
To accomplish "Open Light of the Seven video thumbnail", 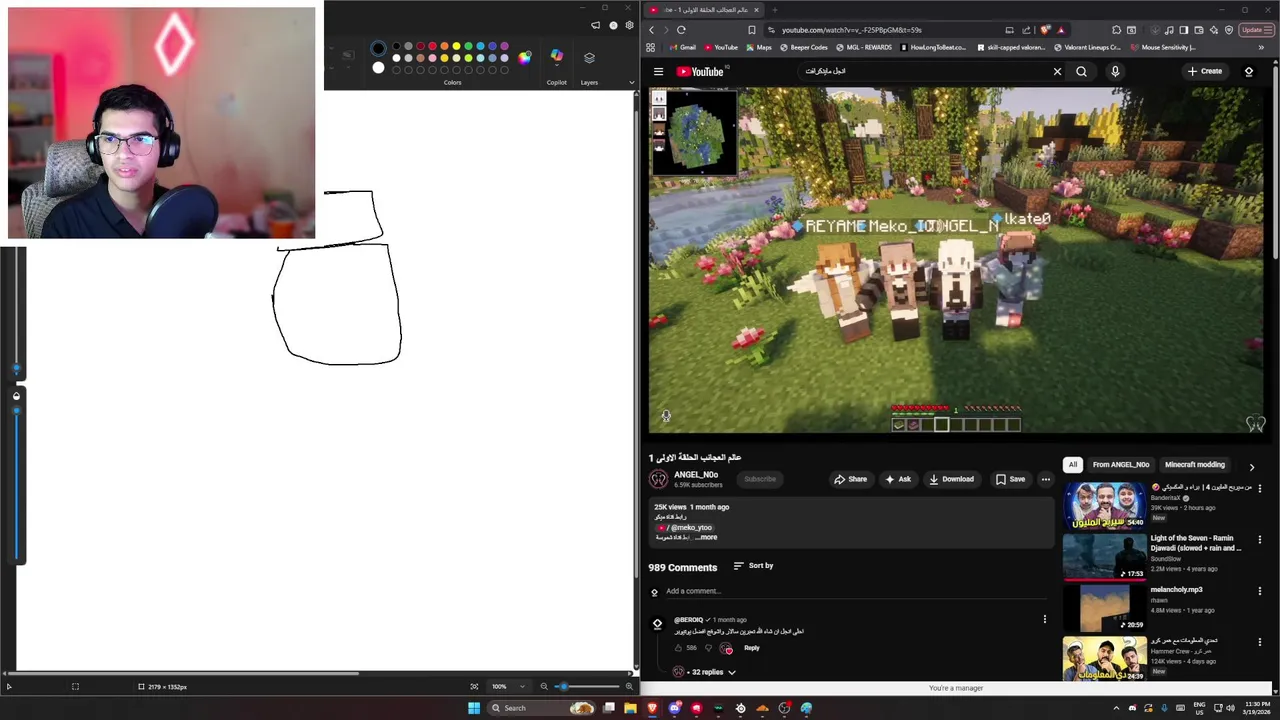I will (x=1104, y=556).
